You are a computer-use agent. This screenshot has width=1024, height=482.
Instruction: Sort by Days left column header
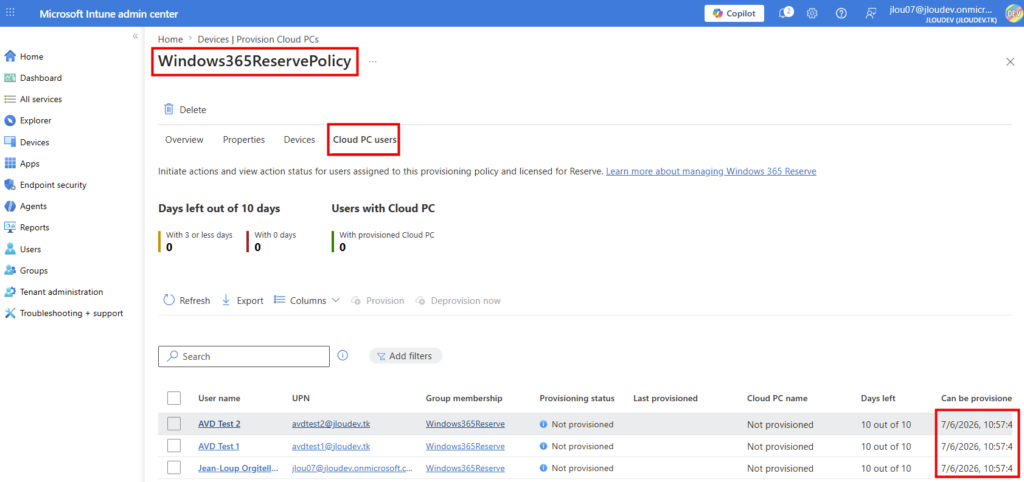point(878,398)
